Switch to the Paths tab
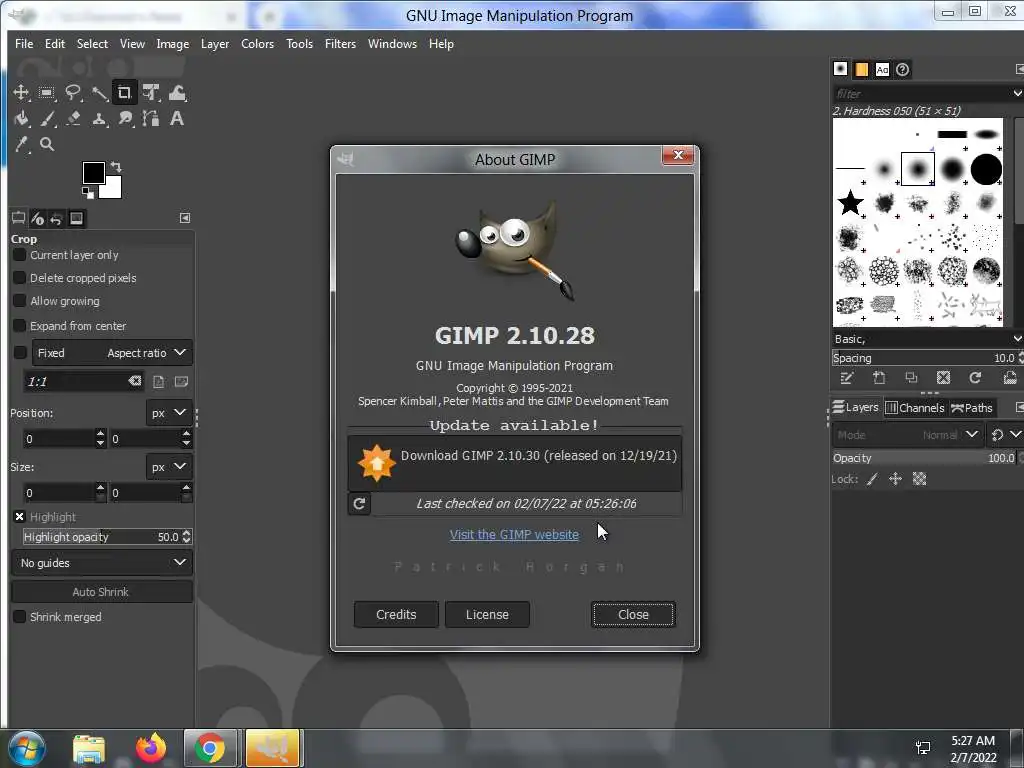The width and height of the screenshot is (1024, 768). click(x=972, y=408)
